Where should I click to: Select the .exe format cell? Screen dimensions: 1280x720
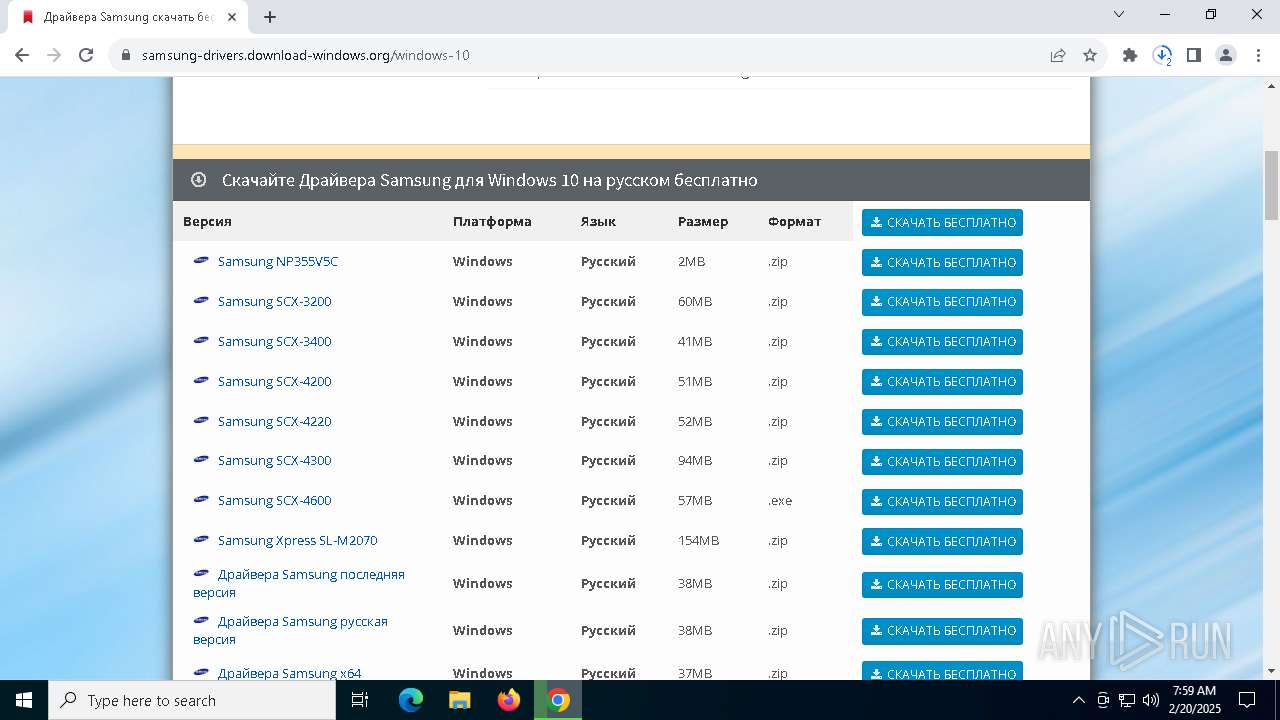pyautogui.click(x=780, y=500)
